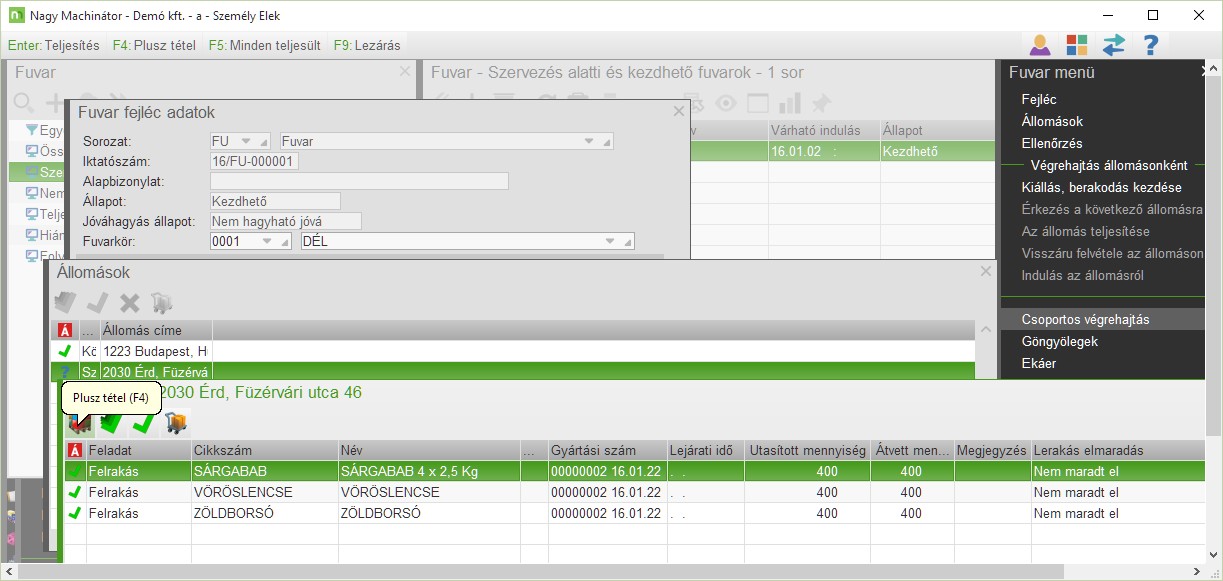Viewport: 1223px width, 581px height.
Task: Select the 1223 Budapest station row
Action: (513, 351)
